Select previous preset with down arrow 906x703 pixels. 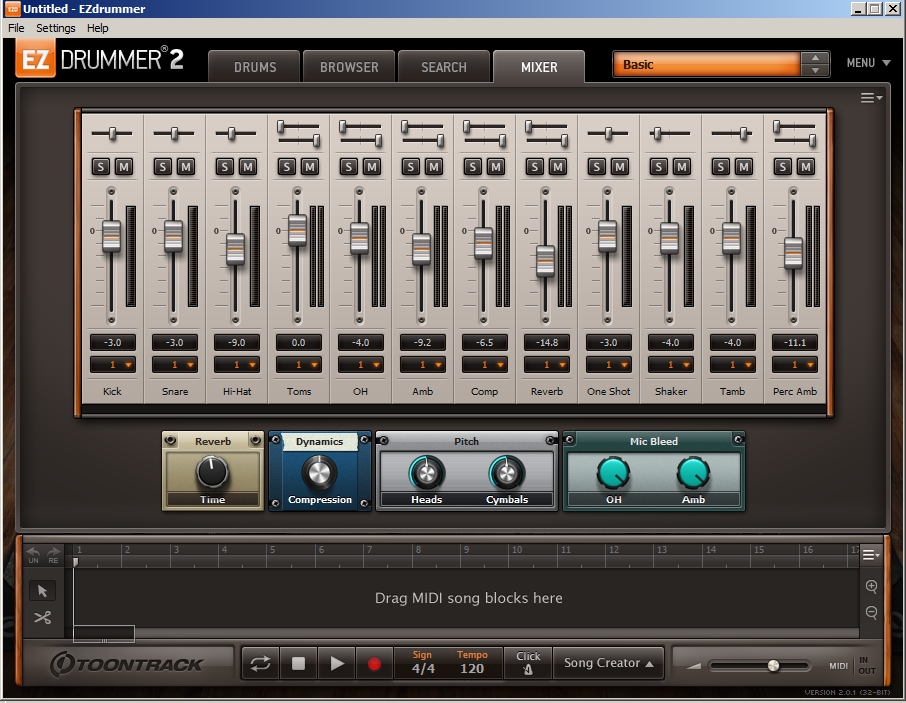click(815, 70)
